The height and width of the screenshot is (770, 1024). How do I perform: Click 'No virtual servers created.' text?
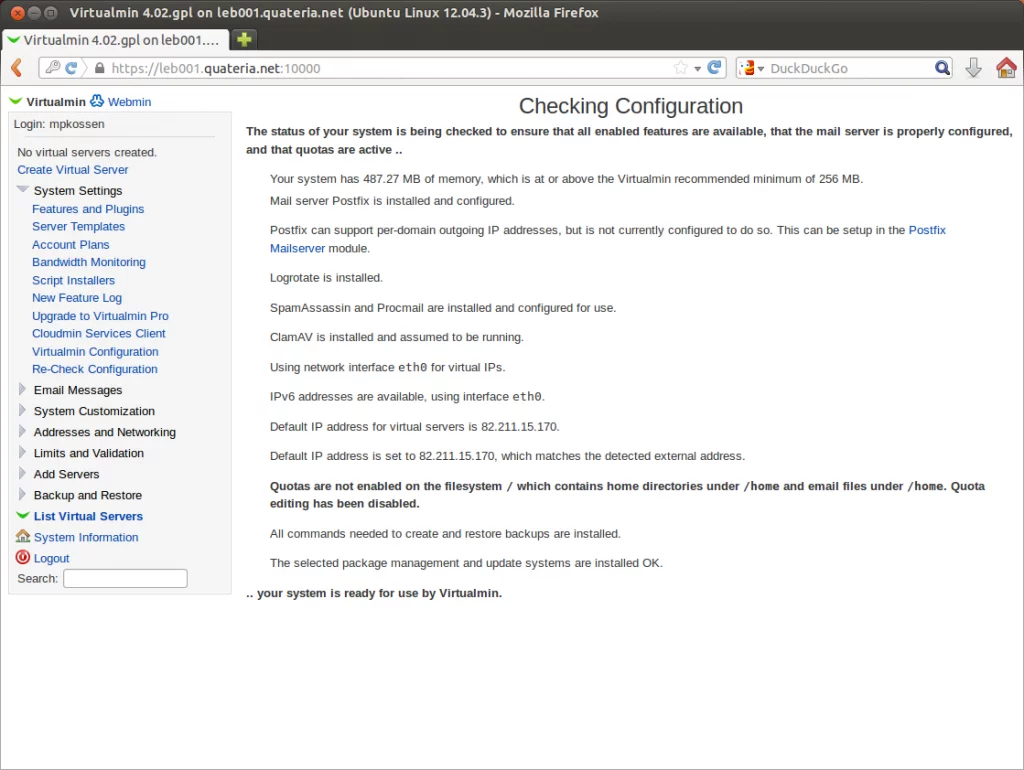[87, 153]
